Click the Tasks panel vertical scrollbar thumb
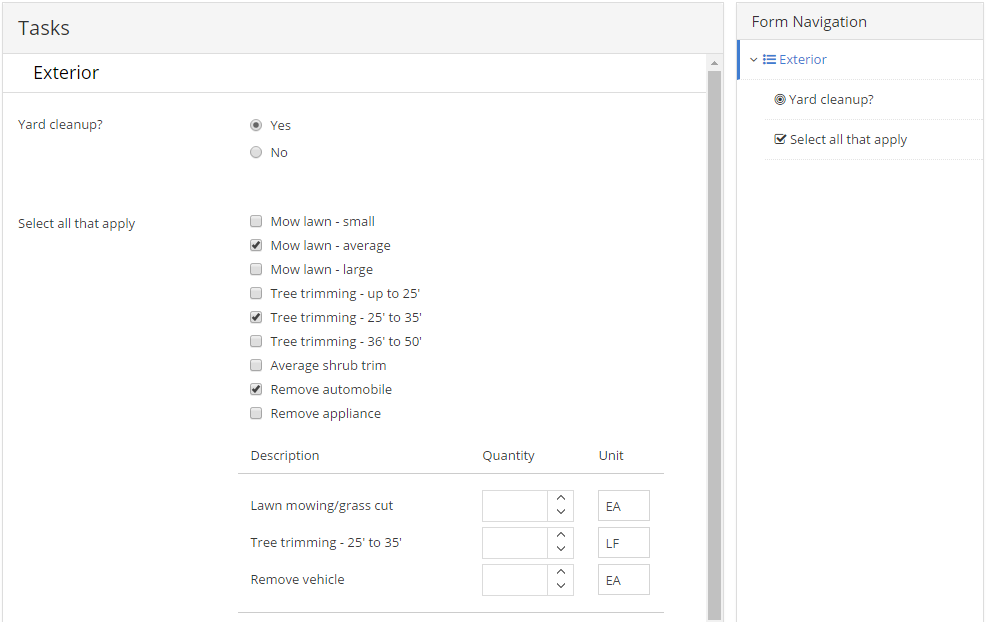Screen dimensions: 986x622 (714, 345)
